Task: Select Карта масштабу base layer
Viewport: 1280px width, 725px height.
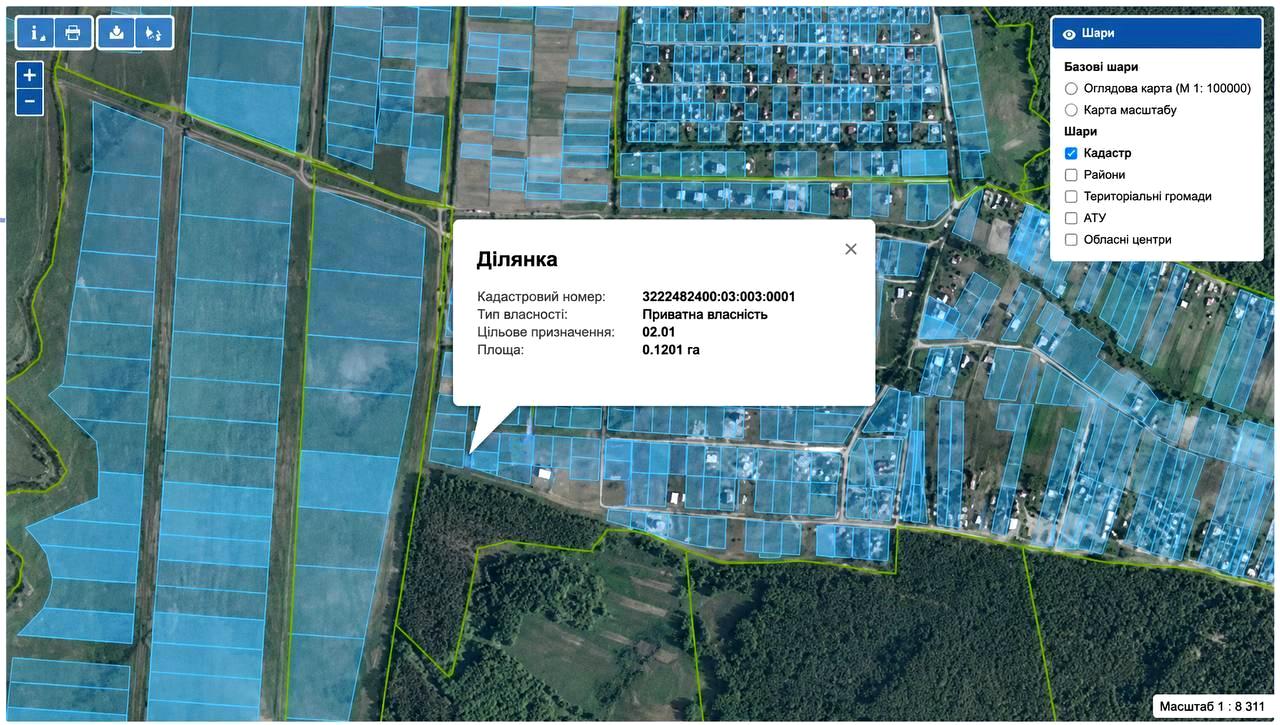Action: tap(1072, 110)
